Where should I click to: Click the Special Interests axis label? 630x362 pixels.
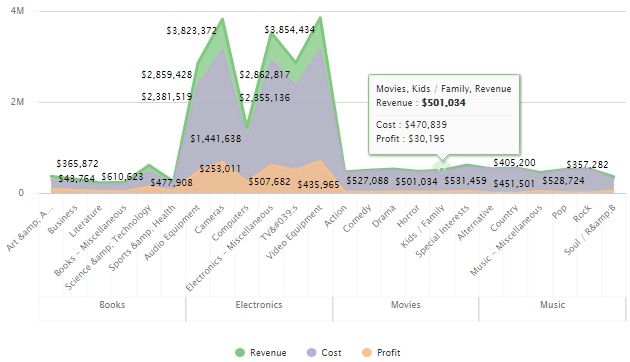[x=442, y=231]
